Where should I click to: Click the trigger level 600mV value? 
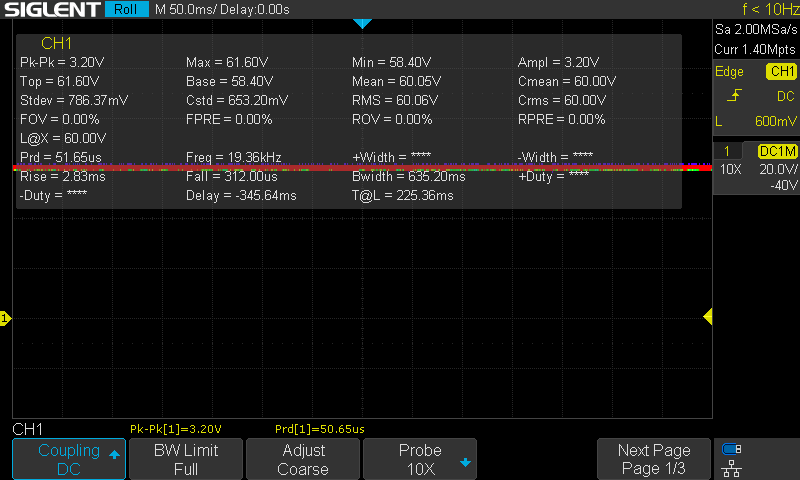776,121
